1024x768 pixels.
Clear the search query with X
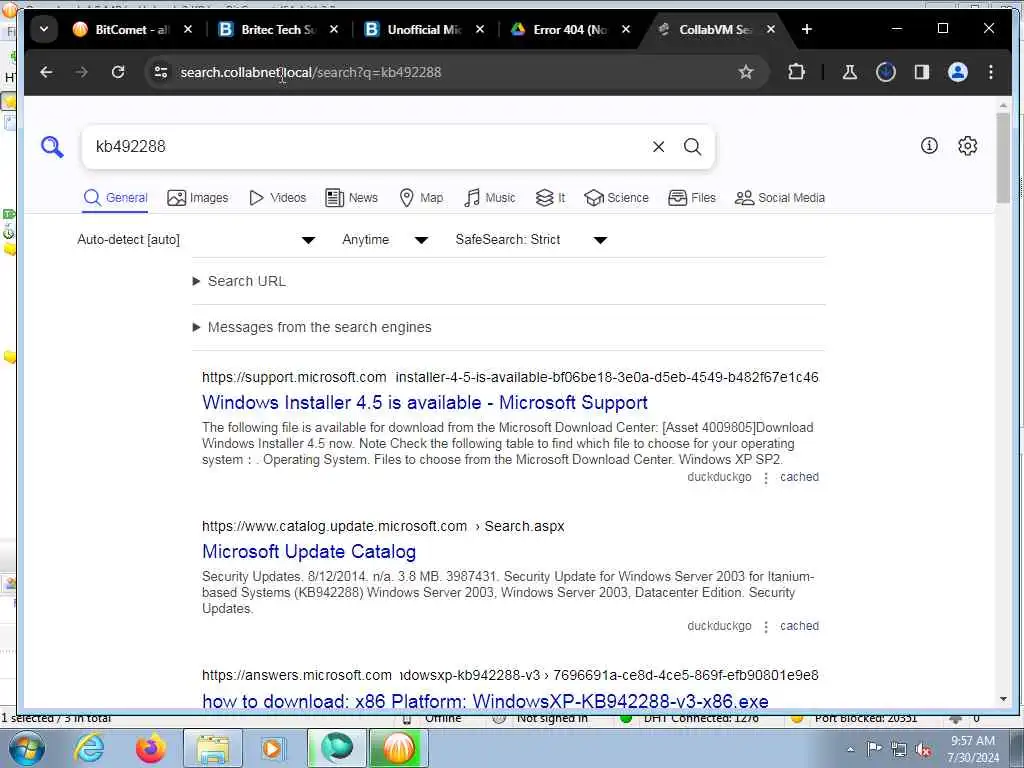click(x=658, y=147)
